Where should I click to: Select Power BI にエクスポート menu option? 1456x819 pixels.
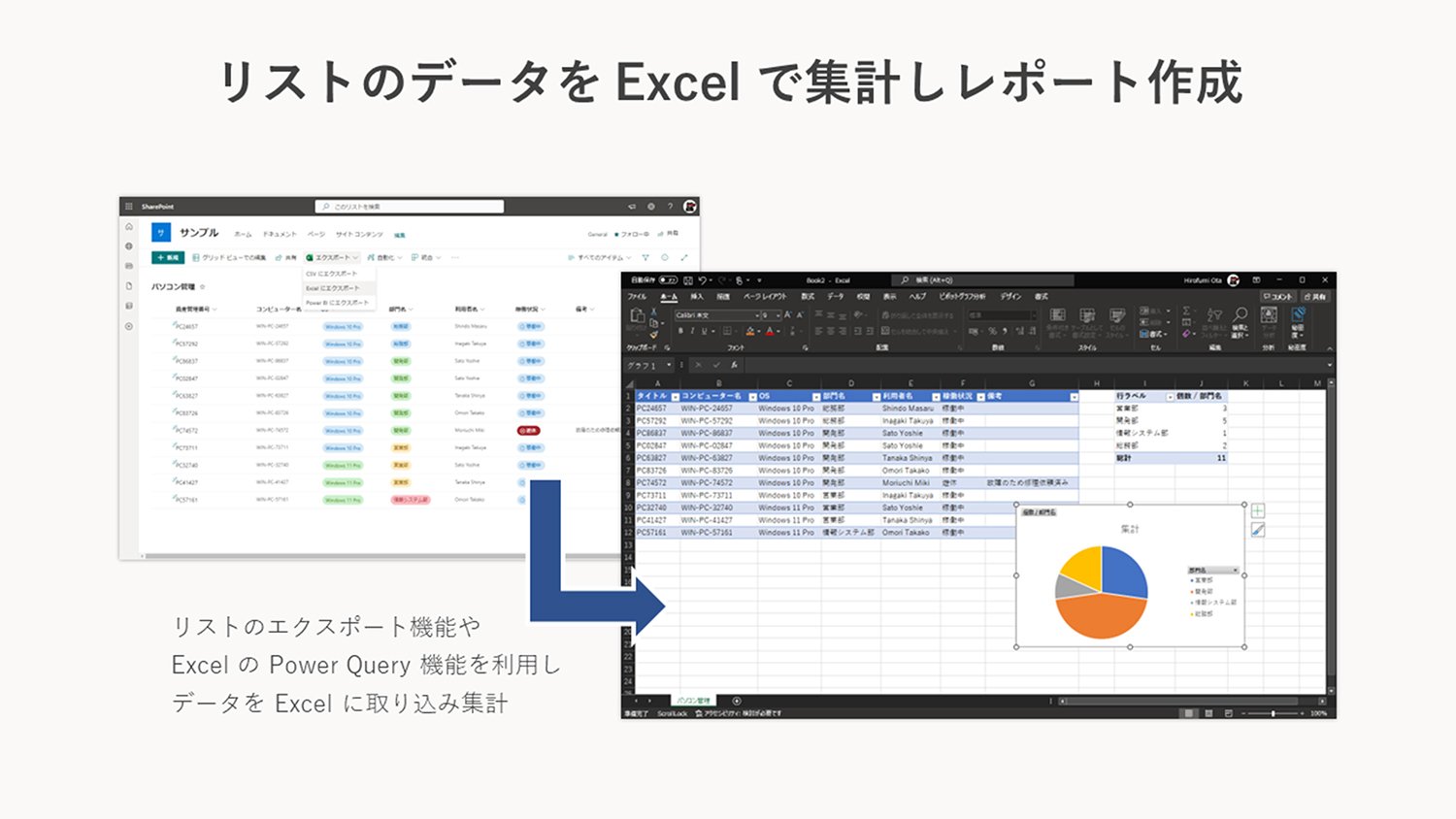point(337,303)
